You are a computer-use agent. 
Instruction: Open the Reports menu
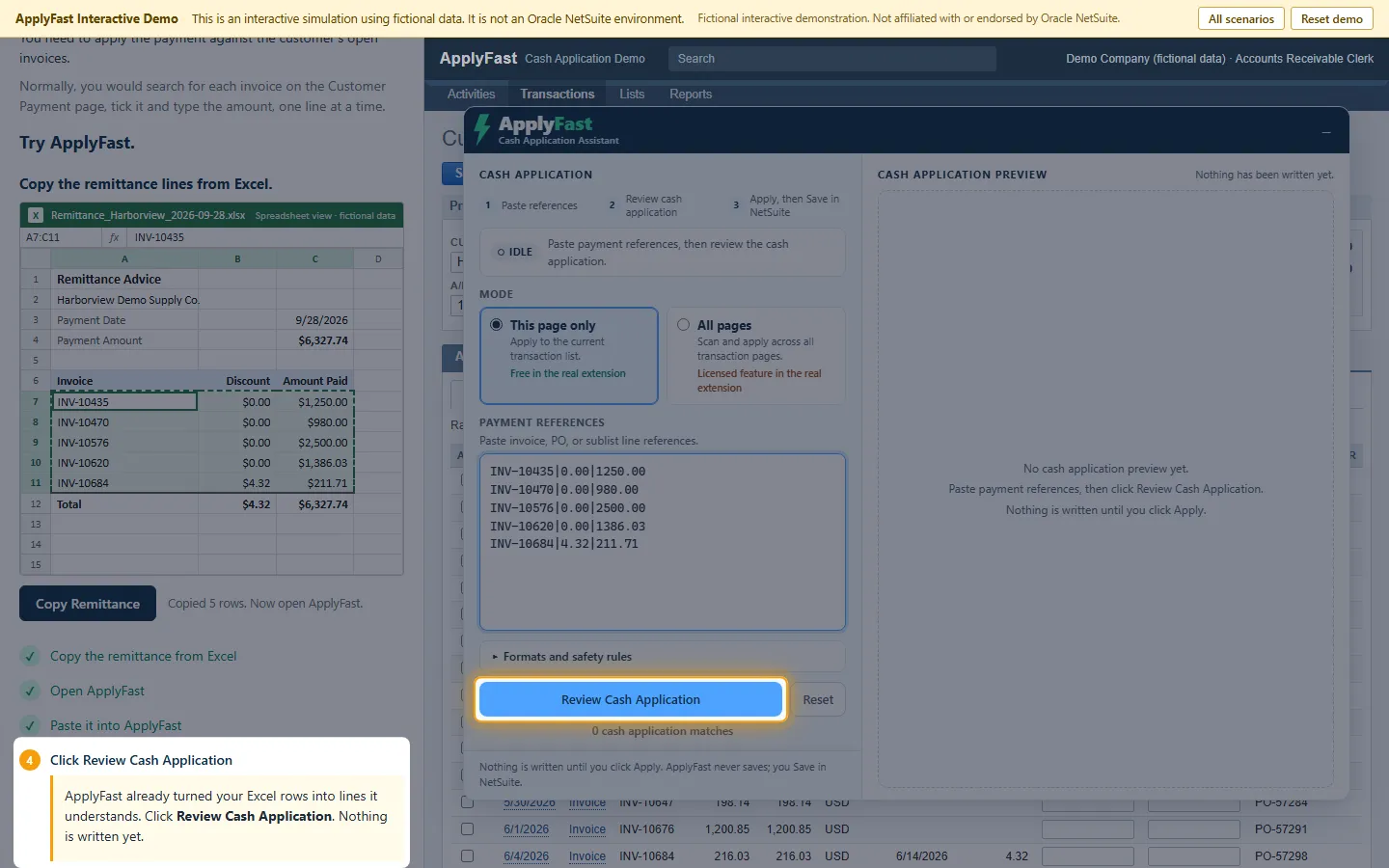[x=691, y=94]
